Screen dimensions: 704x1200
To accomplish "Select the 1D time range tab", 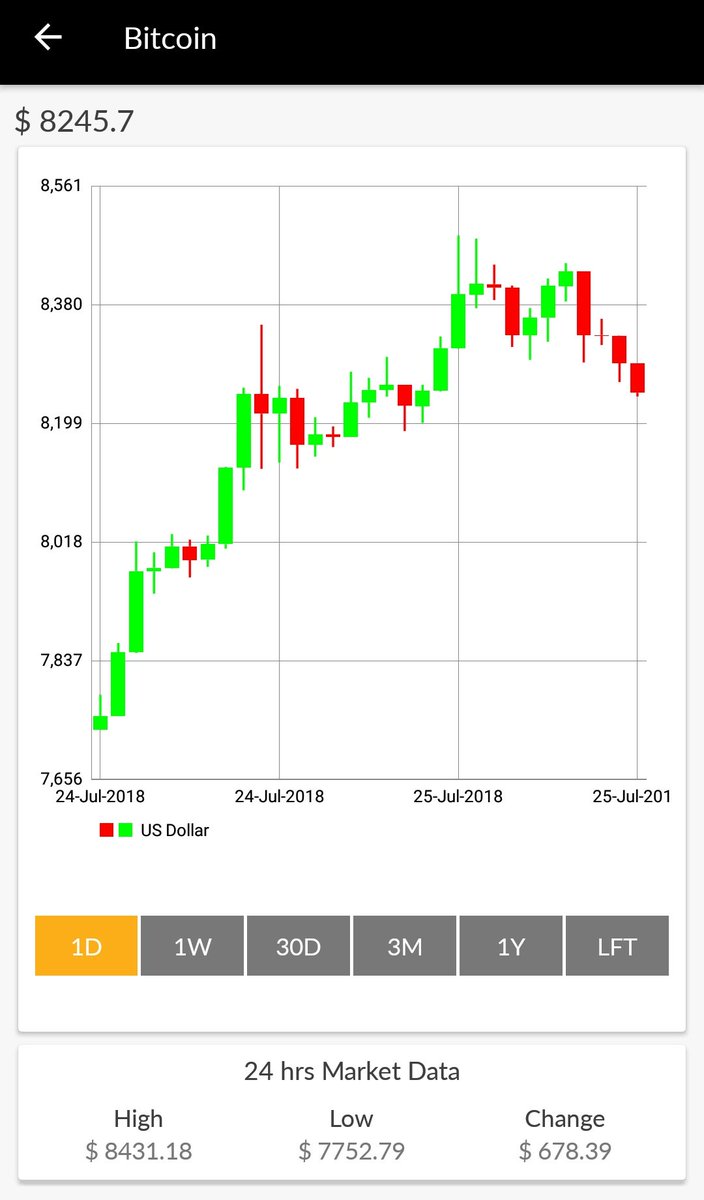I will tap(86, 946).
